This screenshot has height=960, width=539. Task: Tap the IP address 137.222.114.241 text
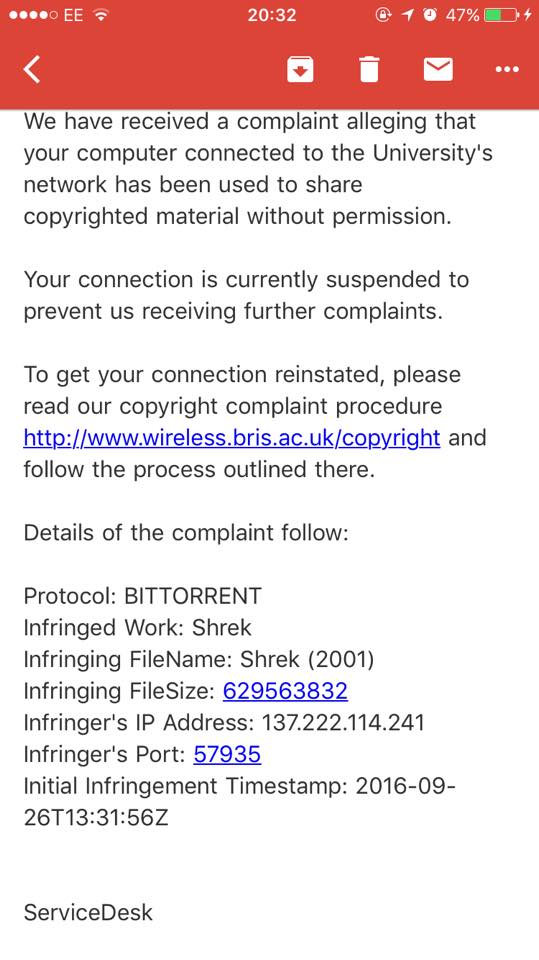[343, 722]
